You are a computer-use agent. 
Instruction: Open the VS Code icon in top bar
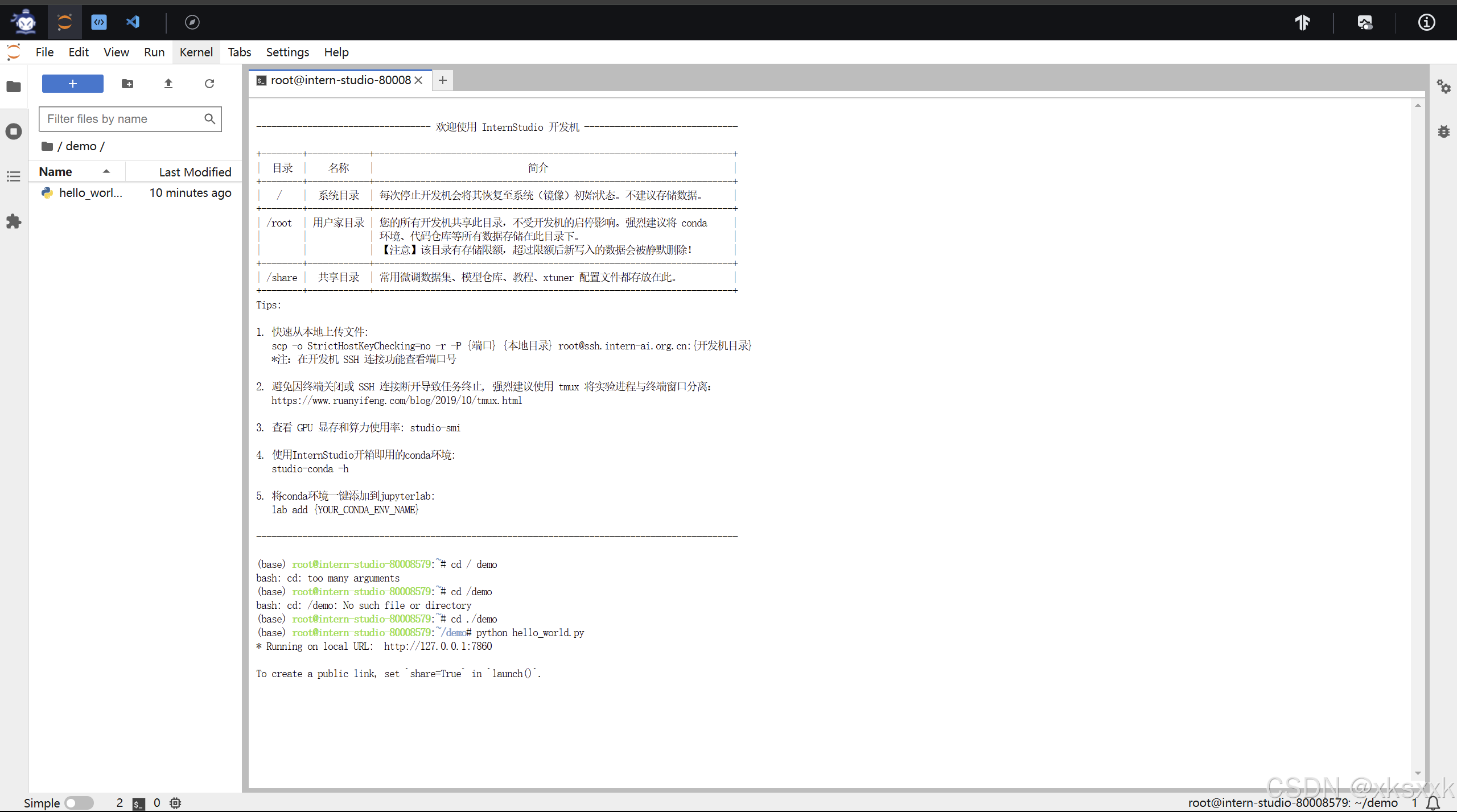click(x=133, y=22)
